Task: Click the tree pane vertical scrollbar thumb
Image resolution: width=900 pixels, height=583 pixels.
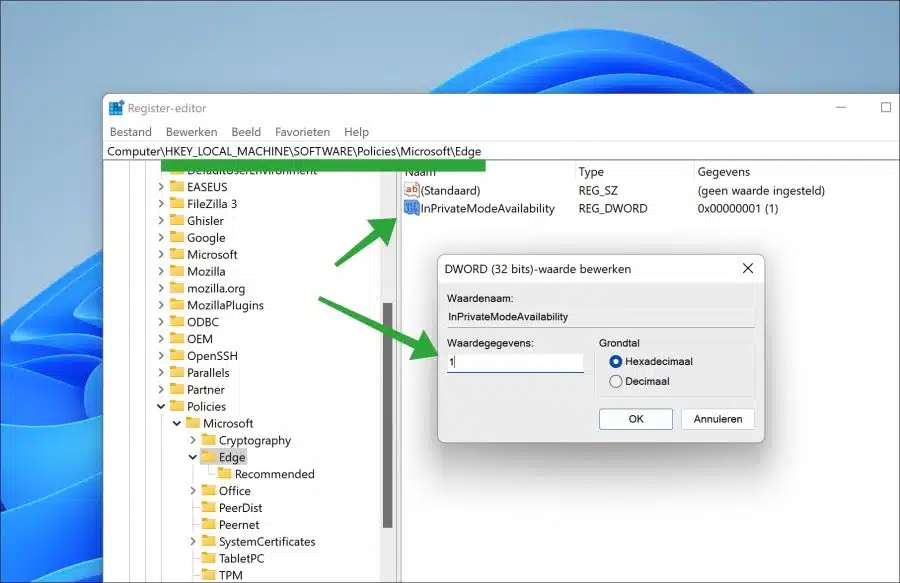Action: click(387, 415)
